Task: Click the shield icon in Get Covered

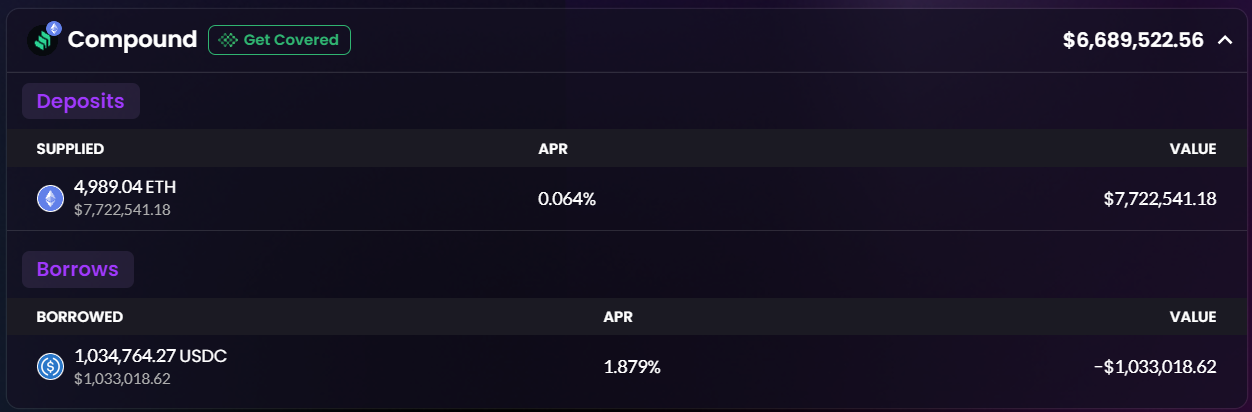Action: (229, 40)
